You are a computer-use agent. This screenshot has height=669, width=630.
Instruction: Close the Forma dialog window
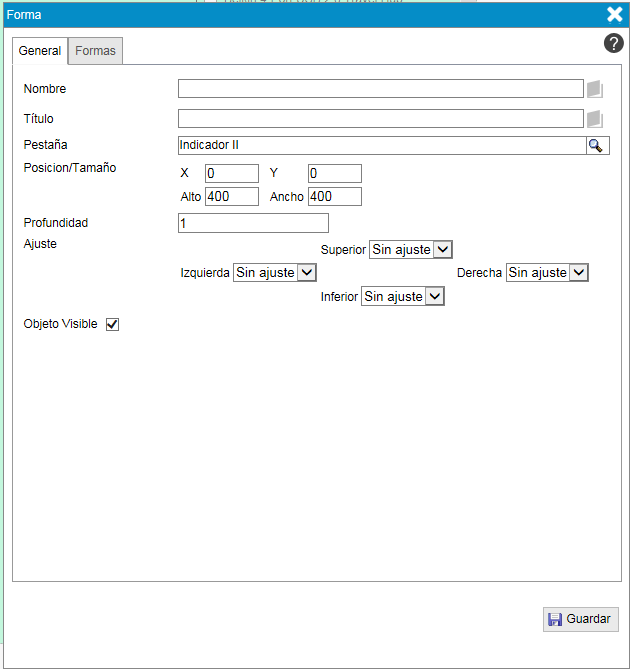click(x=615, y=14)
